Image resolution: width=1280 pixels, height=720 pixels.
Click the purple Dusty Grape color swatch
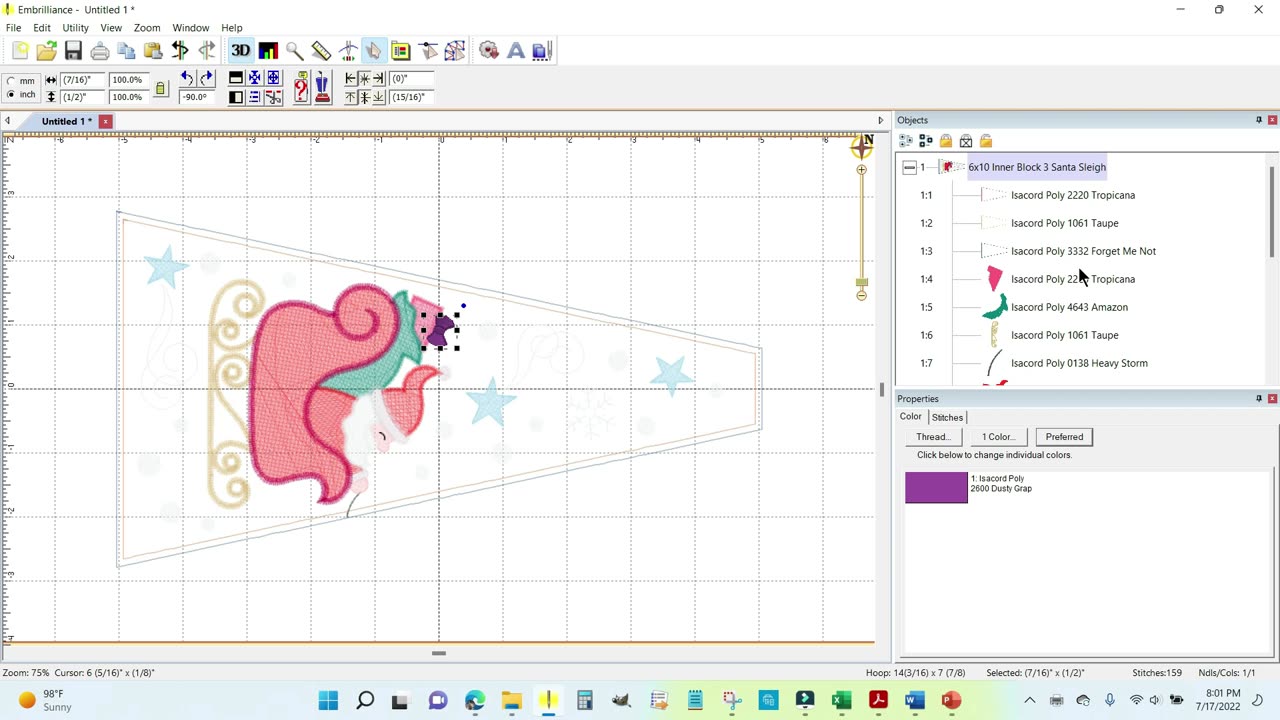(x=936, y=487)
